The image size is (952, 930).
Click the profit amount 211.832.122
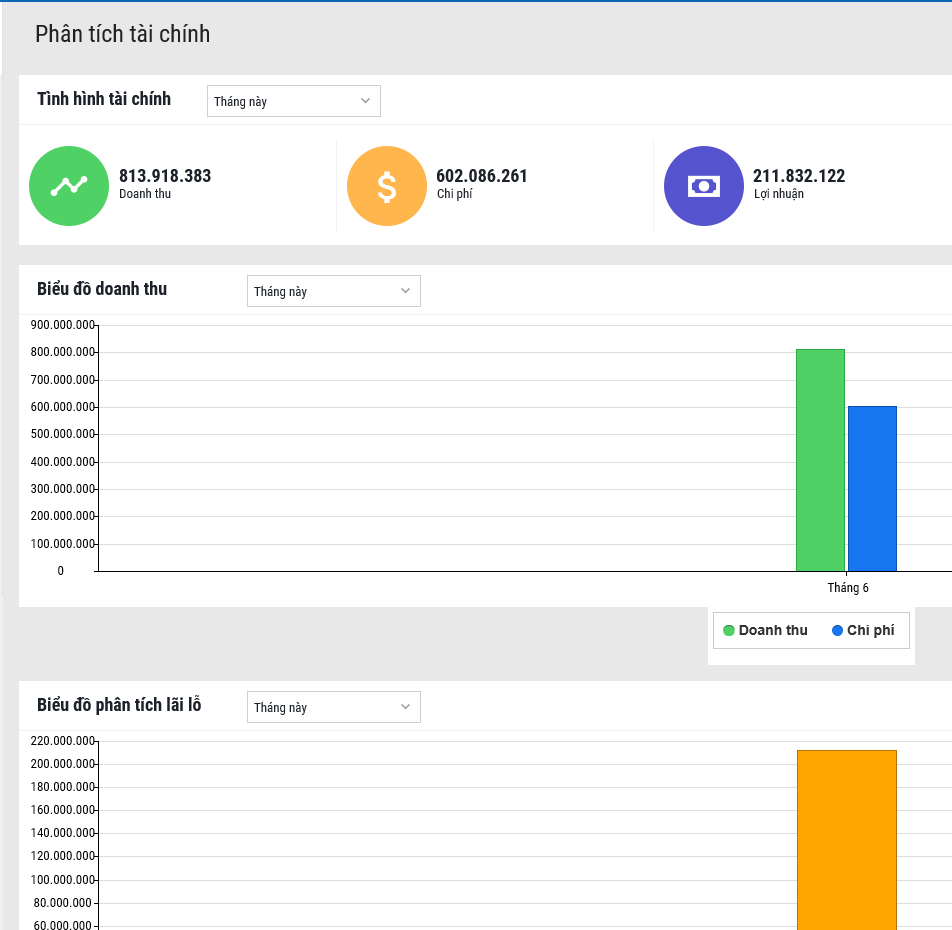coord(799,176)
